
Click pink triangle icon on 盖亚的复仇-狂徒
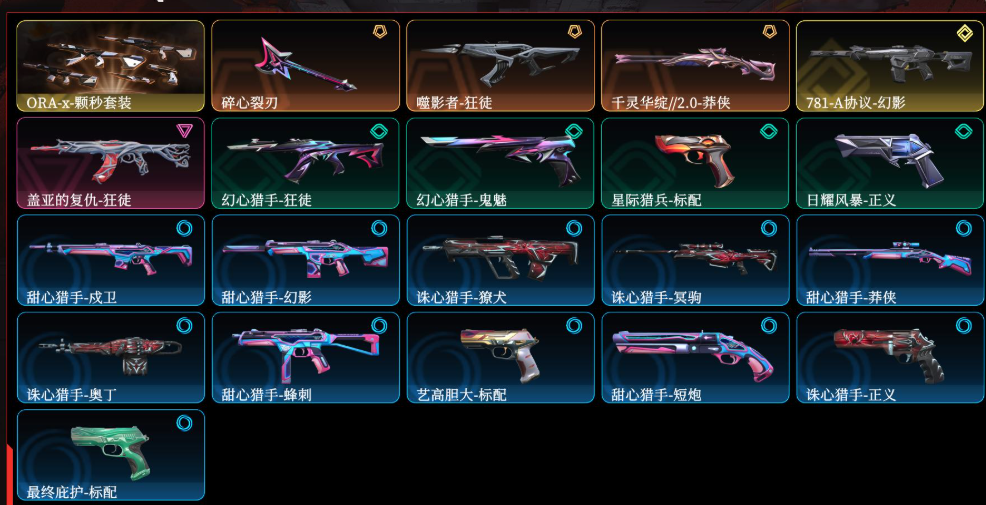pyautogui.click(x=184, y=130)
